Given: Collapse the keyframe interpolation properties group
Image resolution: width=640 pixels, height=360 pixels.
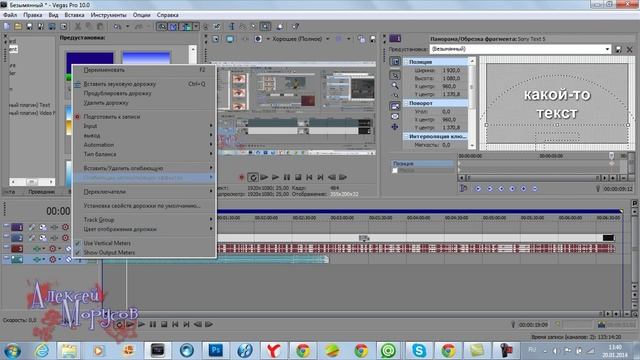Looking at the screenshot, I should click(407, 136).
